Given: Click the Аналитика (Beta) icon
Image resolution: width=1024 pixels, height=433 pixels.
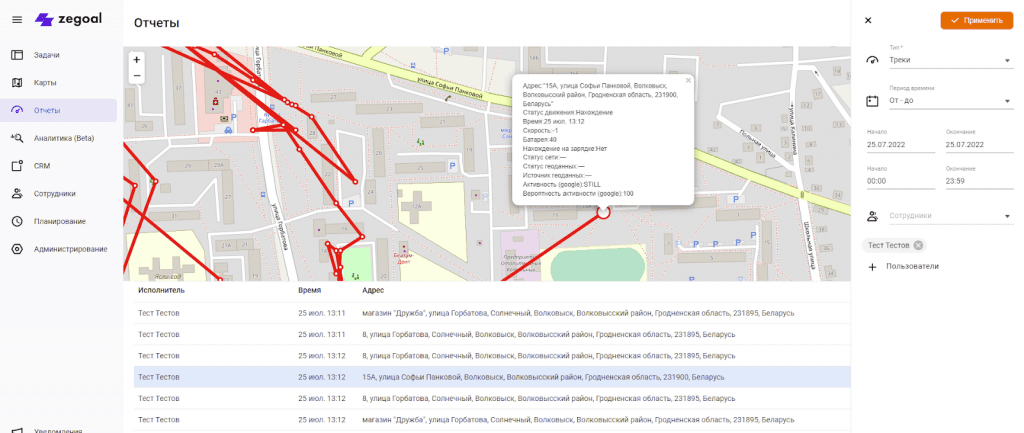Looking at the screenshot, I should coord(17,138).
